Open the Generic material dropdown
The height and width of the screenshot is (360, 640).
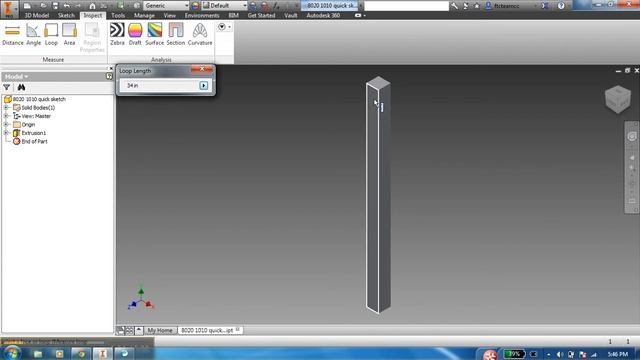click(x=166, y=6)
